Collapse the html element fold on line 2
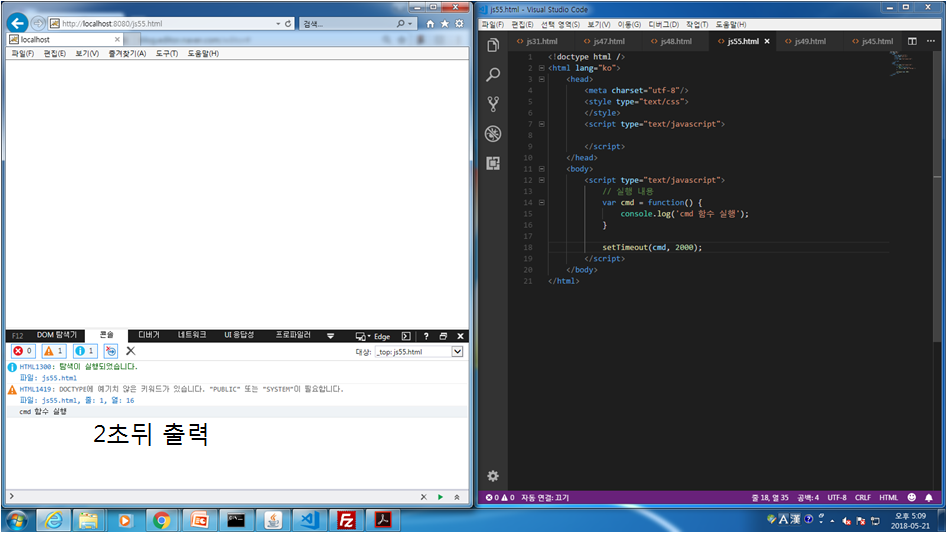 tap(542, 68)
